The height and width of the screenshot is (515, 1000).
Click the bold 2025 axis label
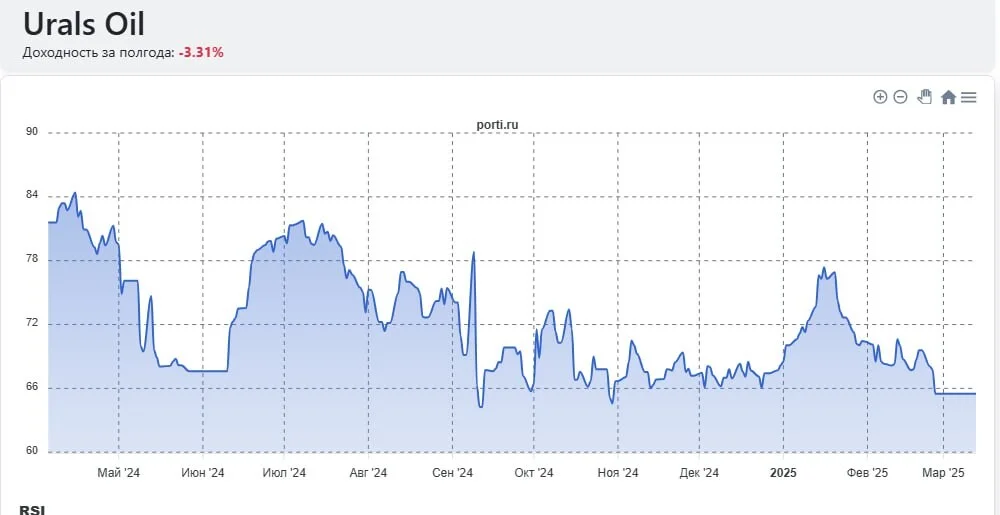tap(783, 474)
